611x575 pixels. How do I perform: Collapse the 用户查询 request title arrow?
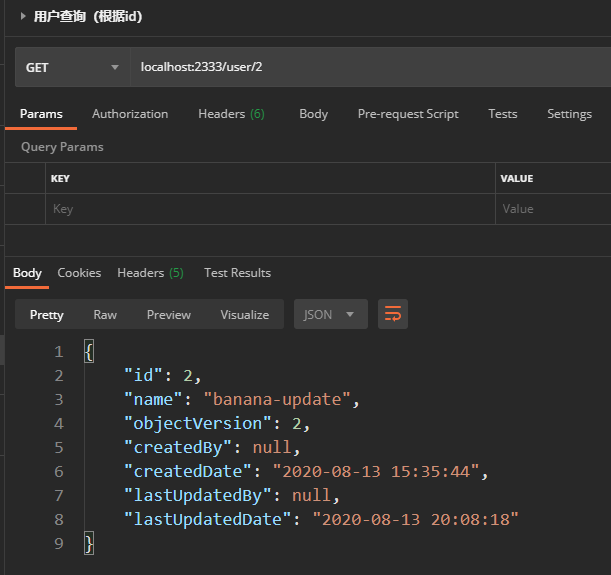coord(23,16)
